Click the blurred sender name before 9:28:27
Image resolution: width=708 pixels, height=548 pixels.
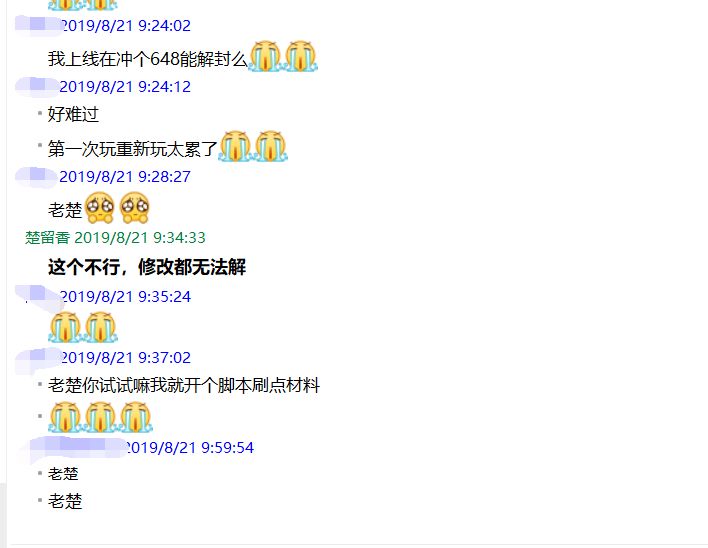37,176
